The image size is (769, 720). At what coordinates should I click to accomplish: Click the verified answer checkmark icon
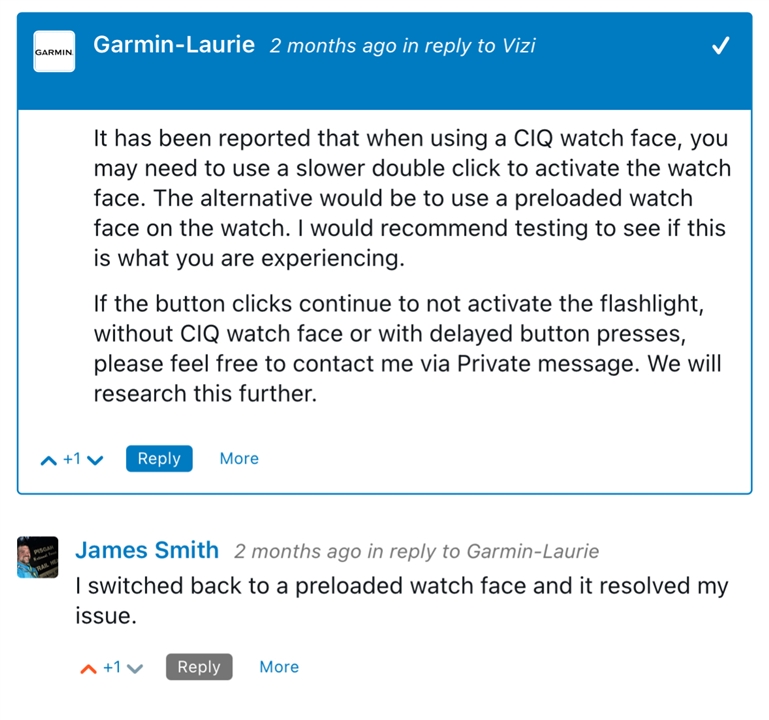(720, 46)
